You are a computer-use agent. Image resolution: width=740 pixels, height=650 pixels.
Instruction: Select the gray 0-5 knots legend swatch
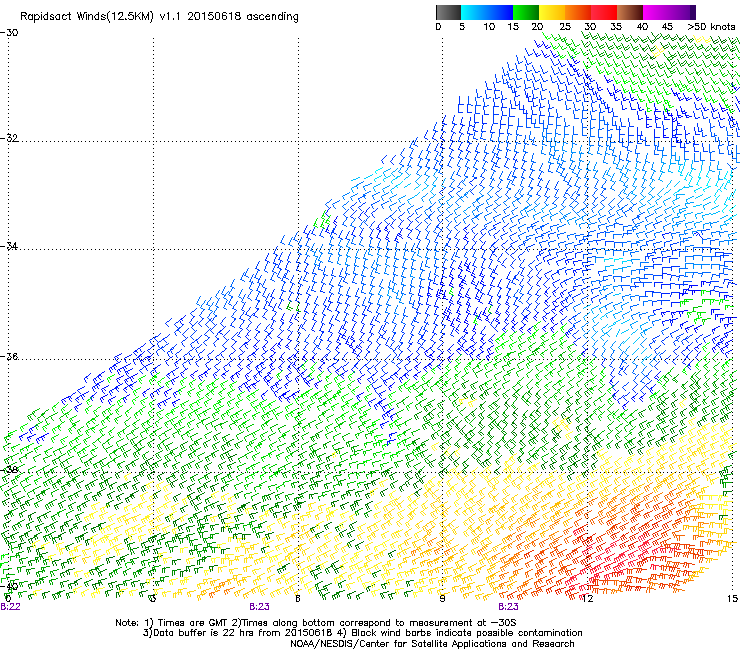coord(448,12)
